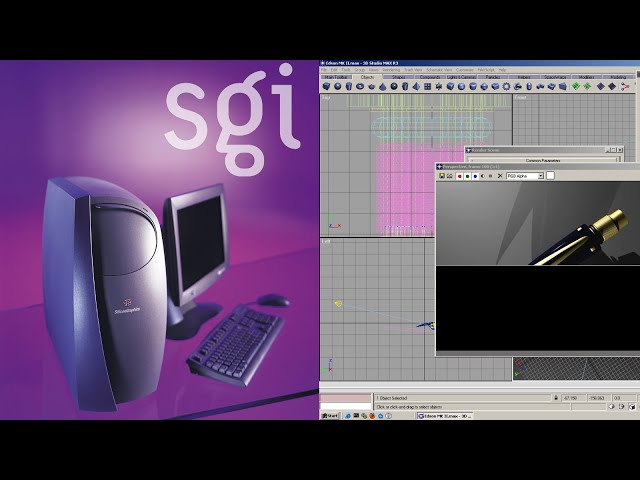Select the Cylinder primitive icon
The image size is (640, 480).
[349, 86]
